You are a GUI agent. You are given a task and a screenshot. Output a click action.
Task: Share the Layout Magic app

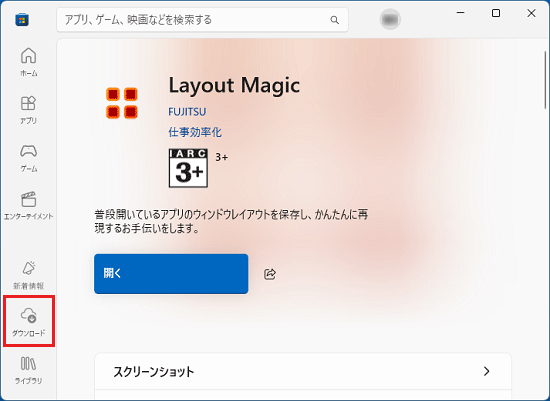click(270, 274)
